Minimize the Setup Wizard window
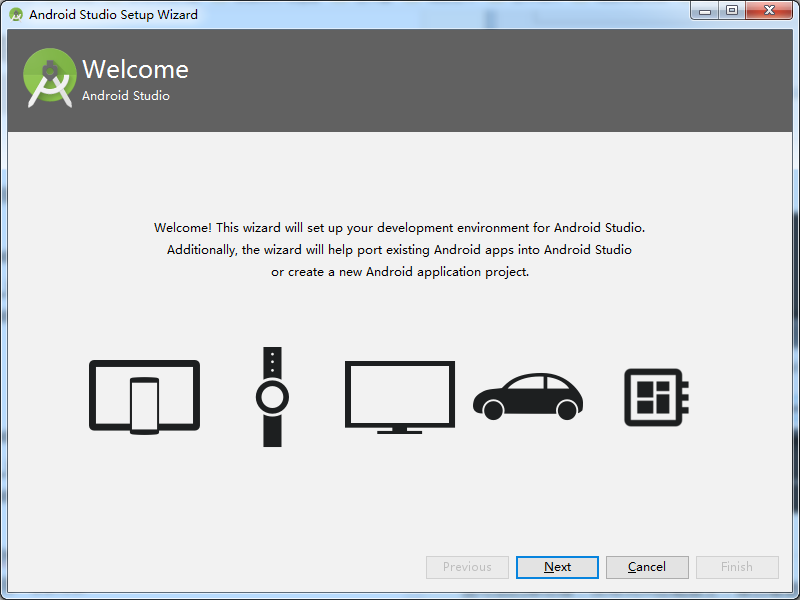 [705, 11]
